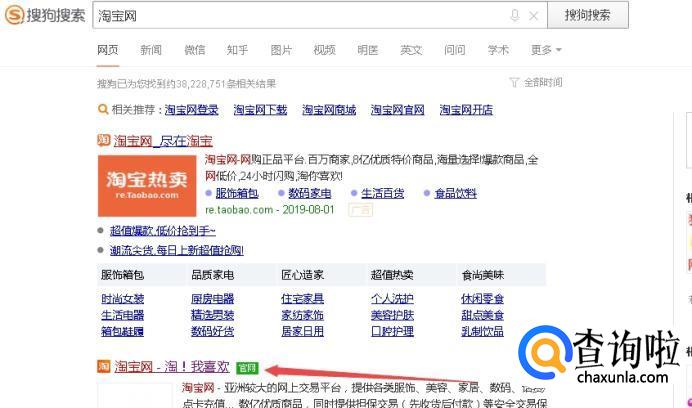Click the 搜狗搜索 search button
The height and width of the screenshot is (408, 692).
pyautogui.click(x=588, y=15)
